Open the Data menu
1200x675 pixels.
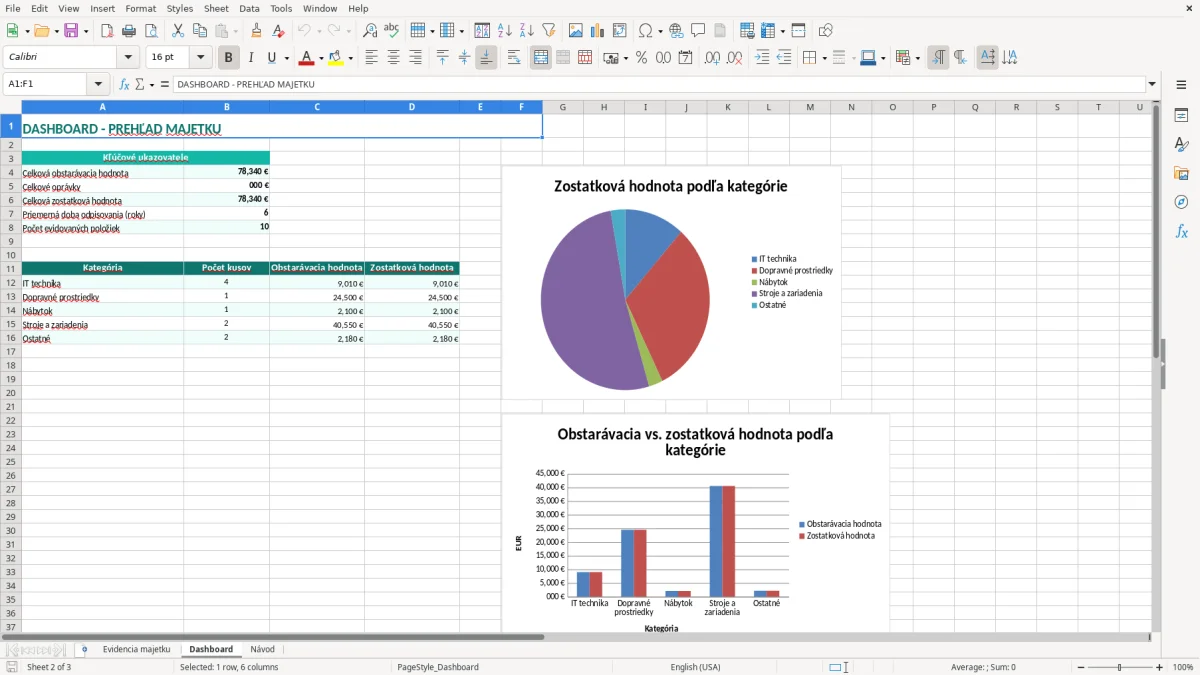click(249, 8)
